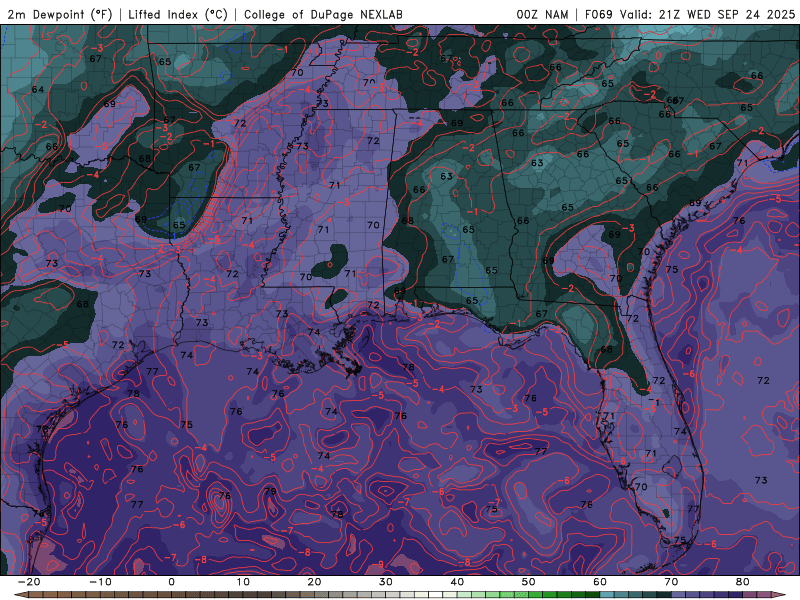Click the "0" label on the color scale
The width and height of the screenshot is (800, 600).
click(171, 582)
